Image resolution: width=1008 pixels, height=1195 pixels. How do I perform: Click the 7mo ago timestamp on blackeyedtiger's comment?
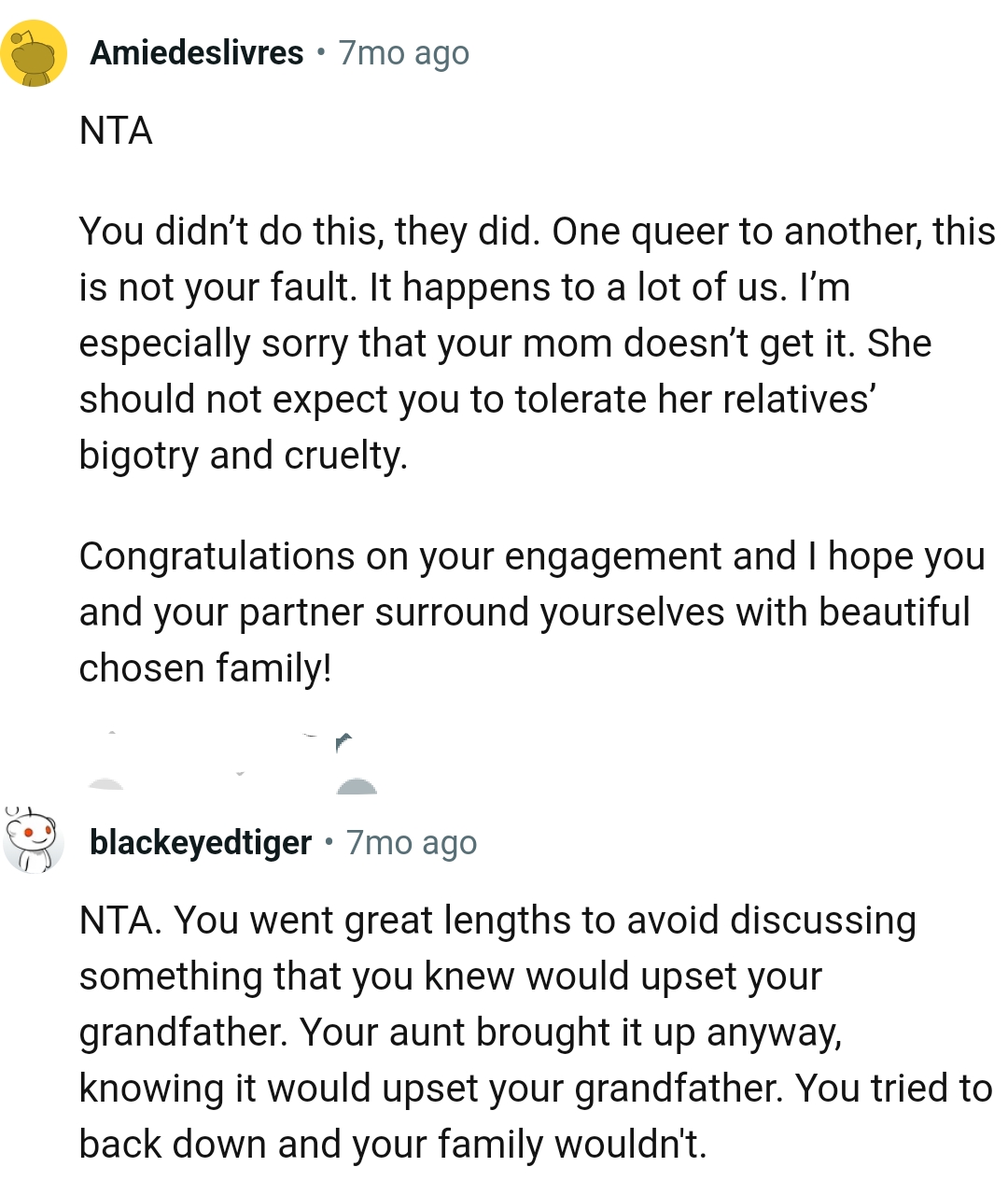412,843
